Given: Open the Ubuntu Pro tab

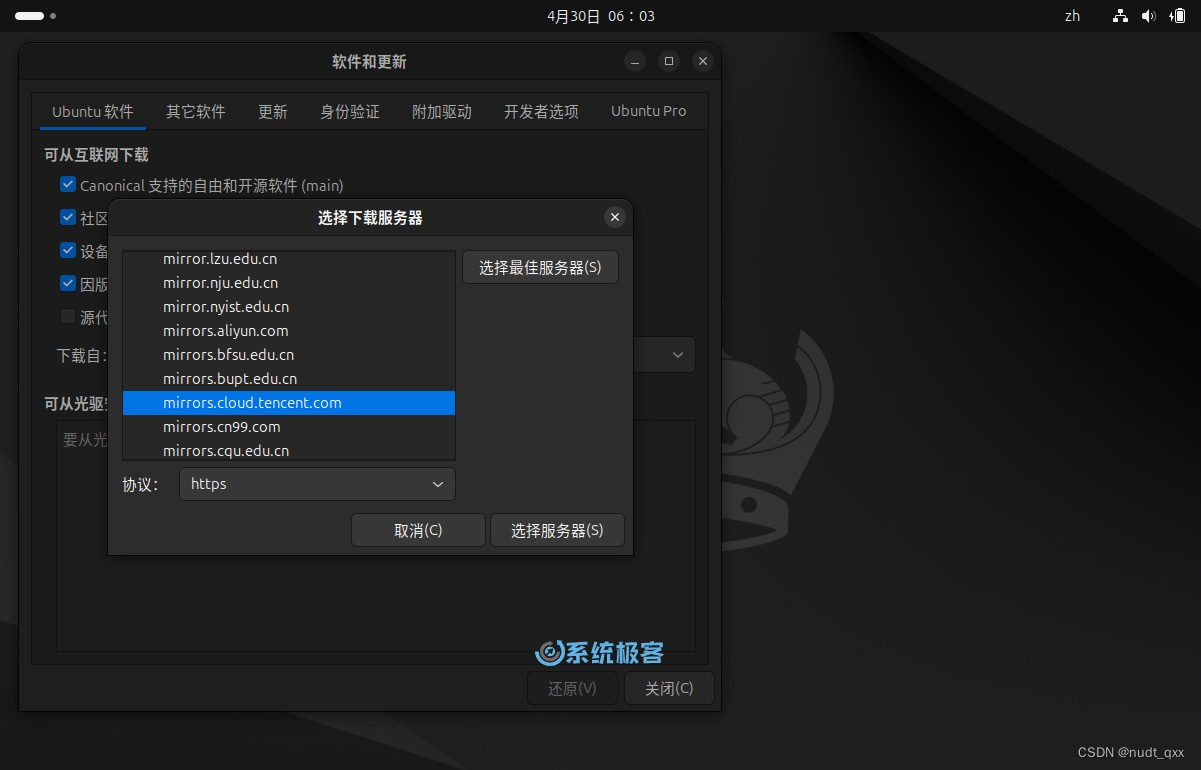Looking at the screenshot, I should click(649, 111).
